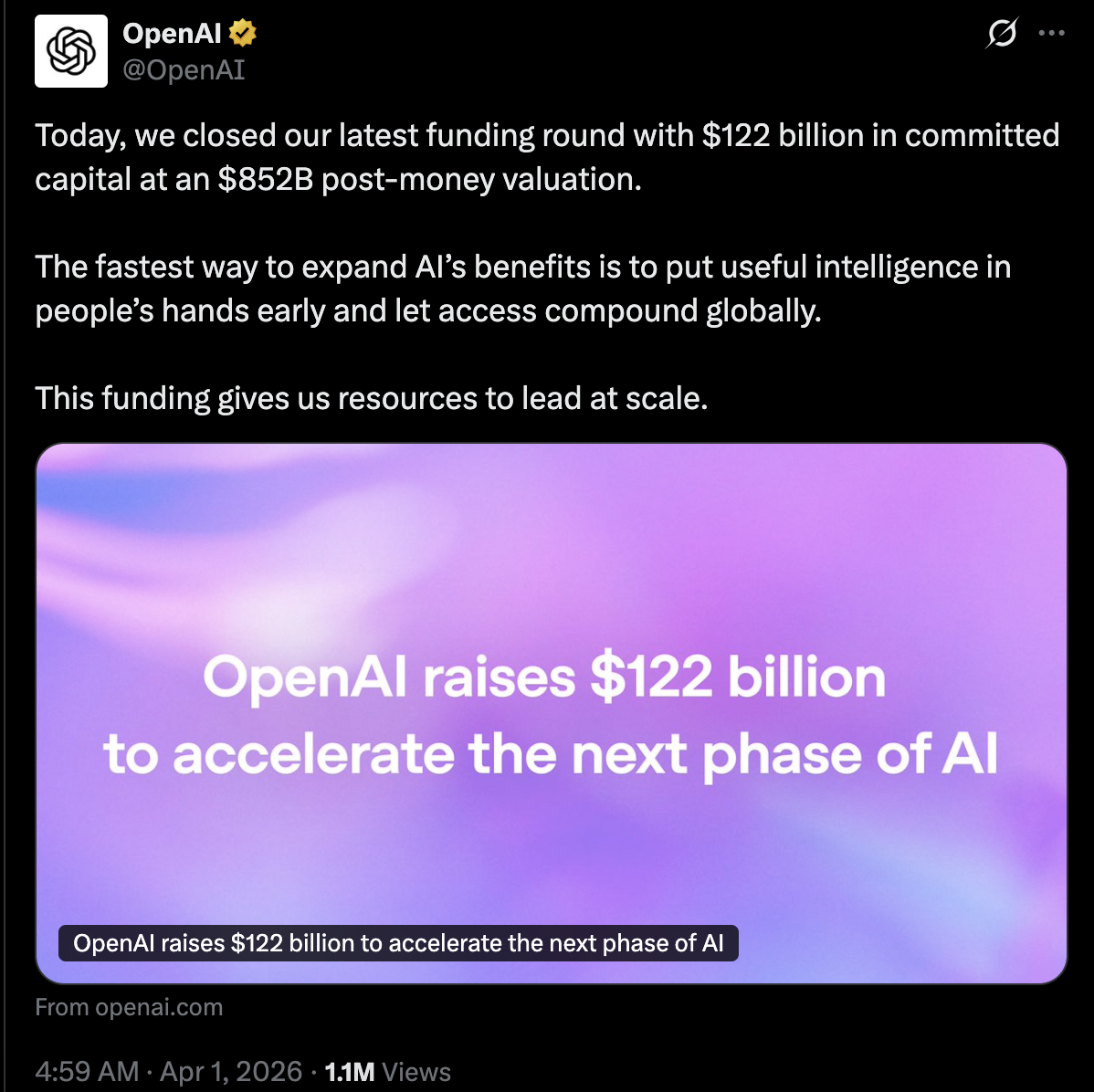The image size is (1094, 1092).
Task: Click the "Views" label beside the count
Action: [416, 1071]
